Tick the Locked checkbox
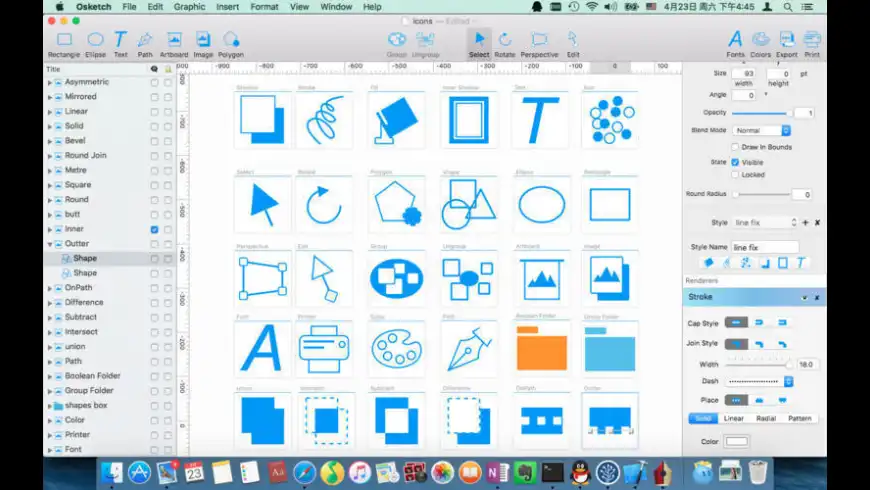This screenshot has height=490, width=870. 736,174
